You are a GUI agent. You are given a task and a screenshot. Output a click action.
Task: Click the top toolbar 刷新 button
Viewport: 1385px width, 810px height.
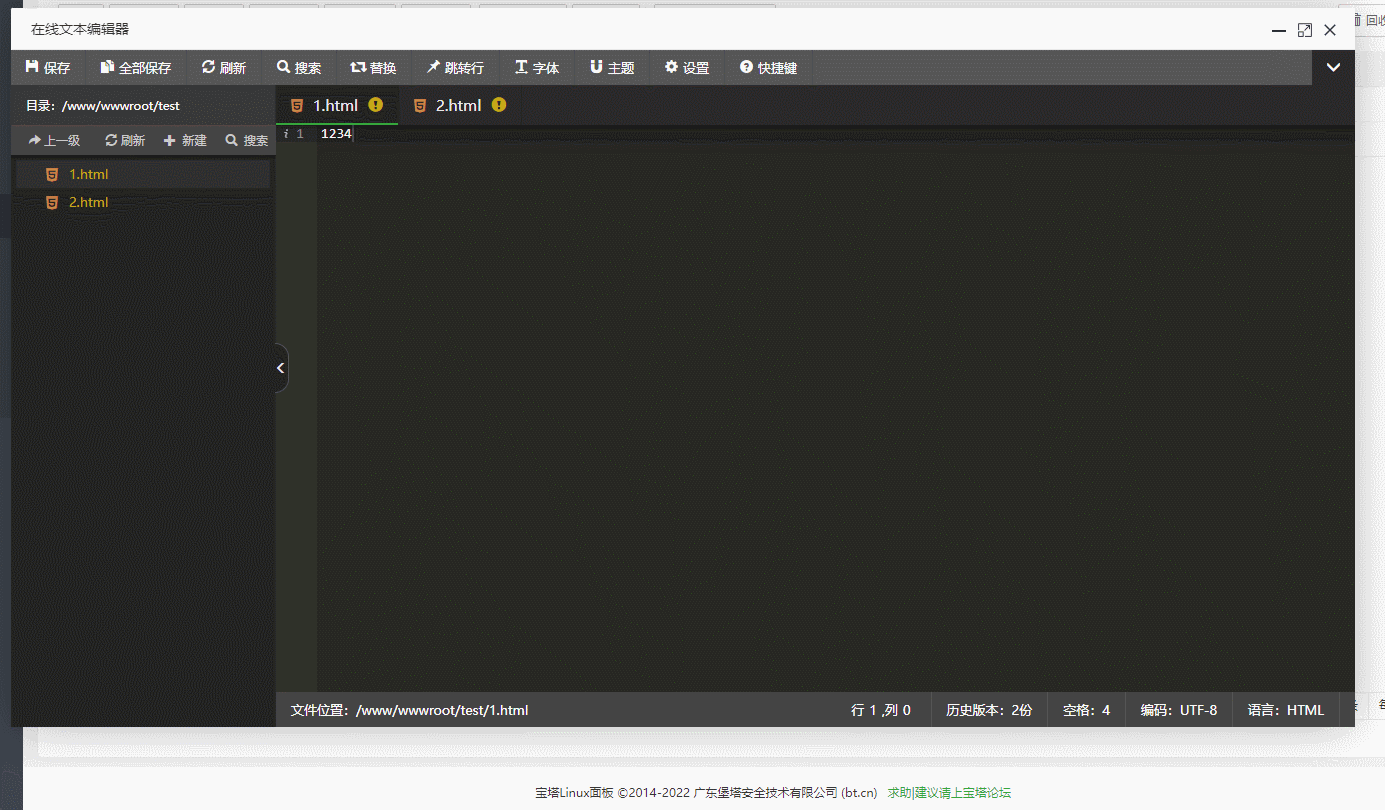224,68
